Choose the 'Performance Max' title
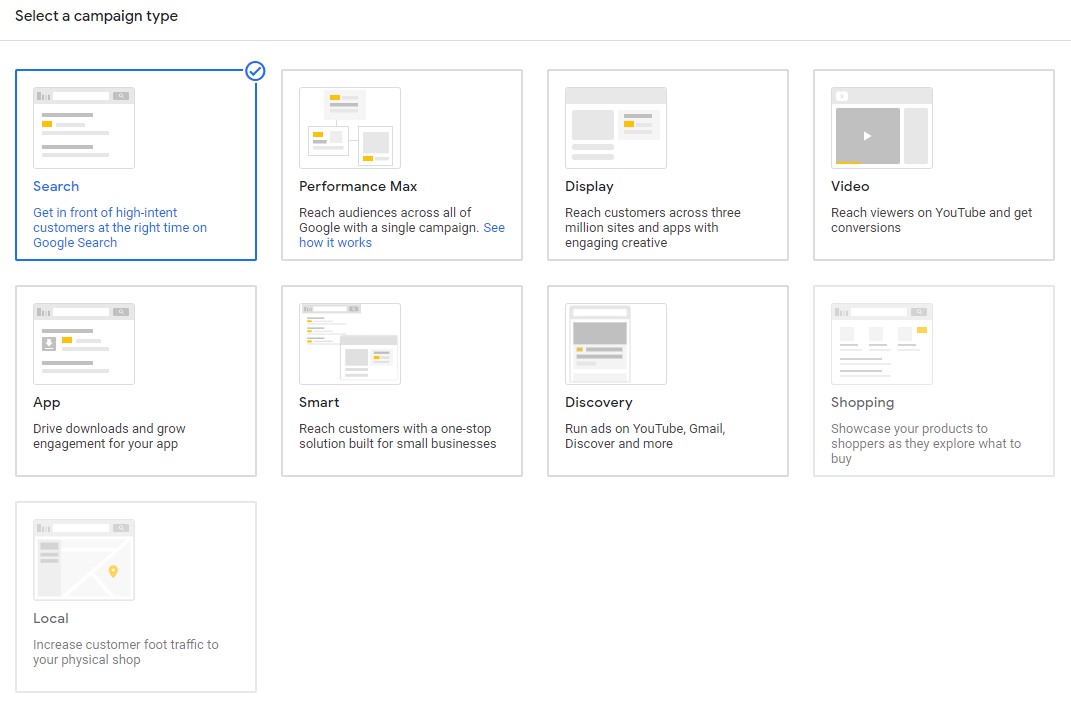Screen dimensions: 1071x708 [x=358, y=186]
